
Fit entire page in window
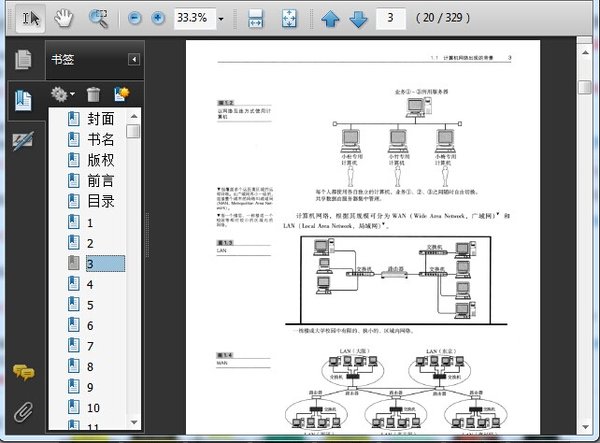point(288,18)
